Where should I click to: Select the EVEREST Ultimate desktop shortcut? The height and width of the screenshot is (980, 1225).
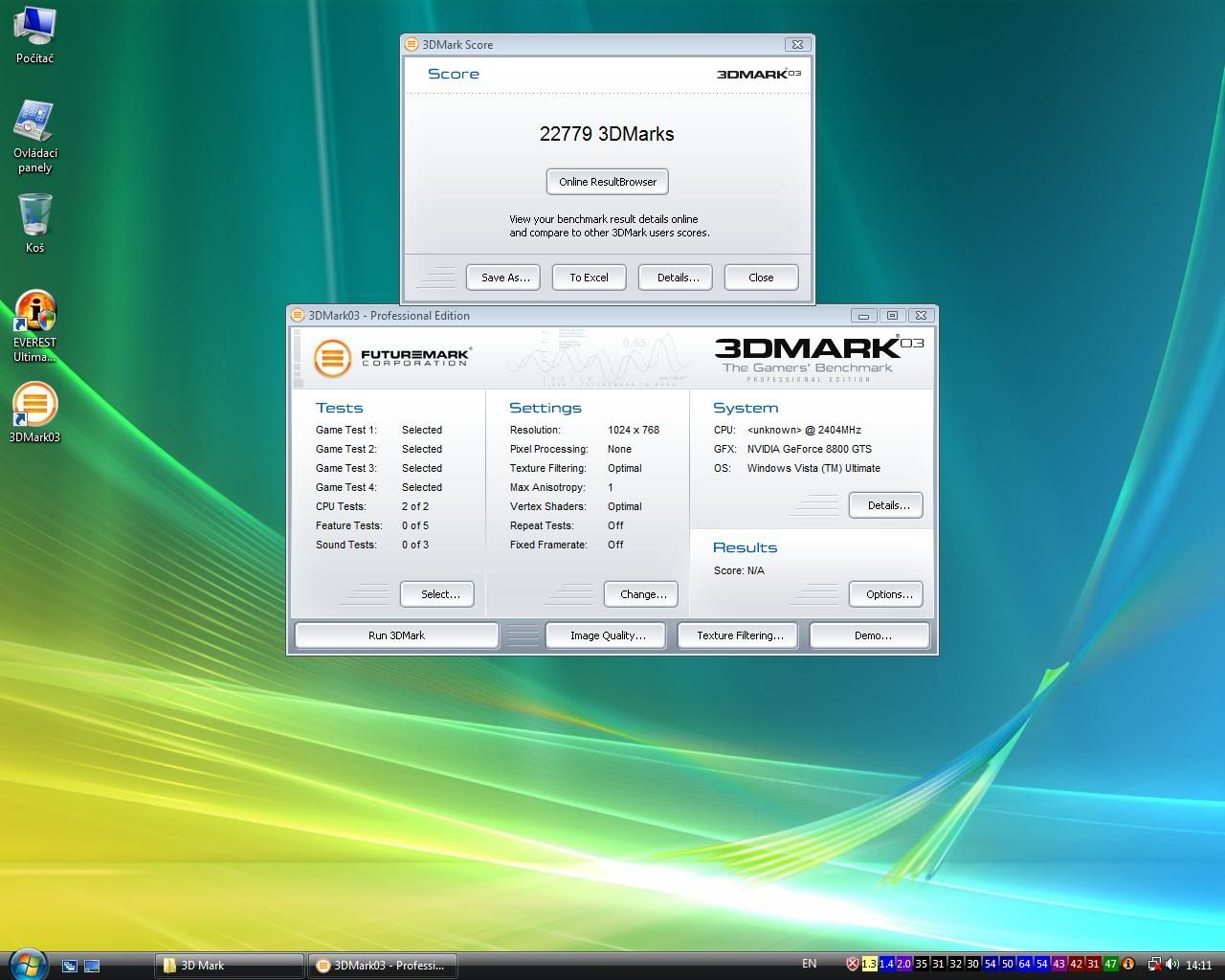[x=35, y=326]
